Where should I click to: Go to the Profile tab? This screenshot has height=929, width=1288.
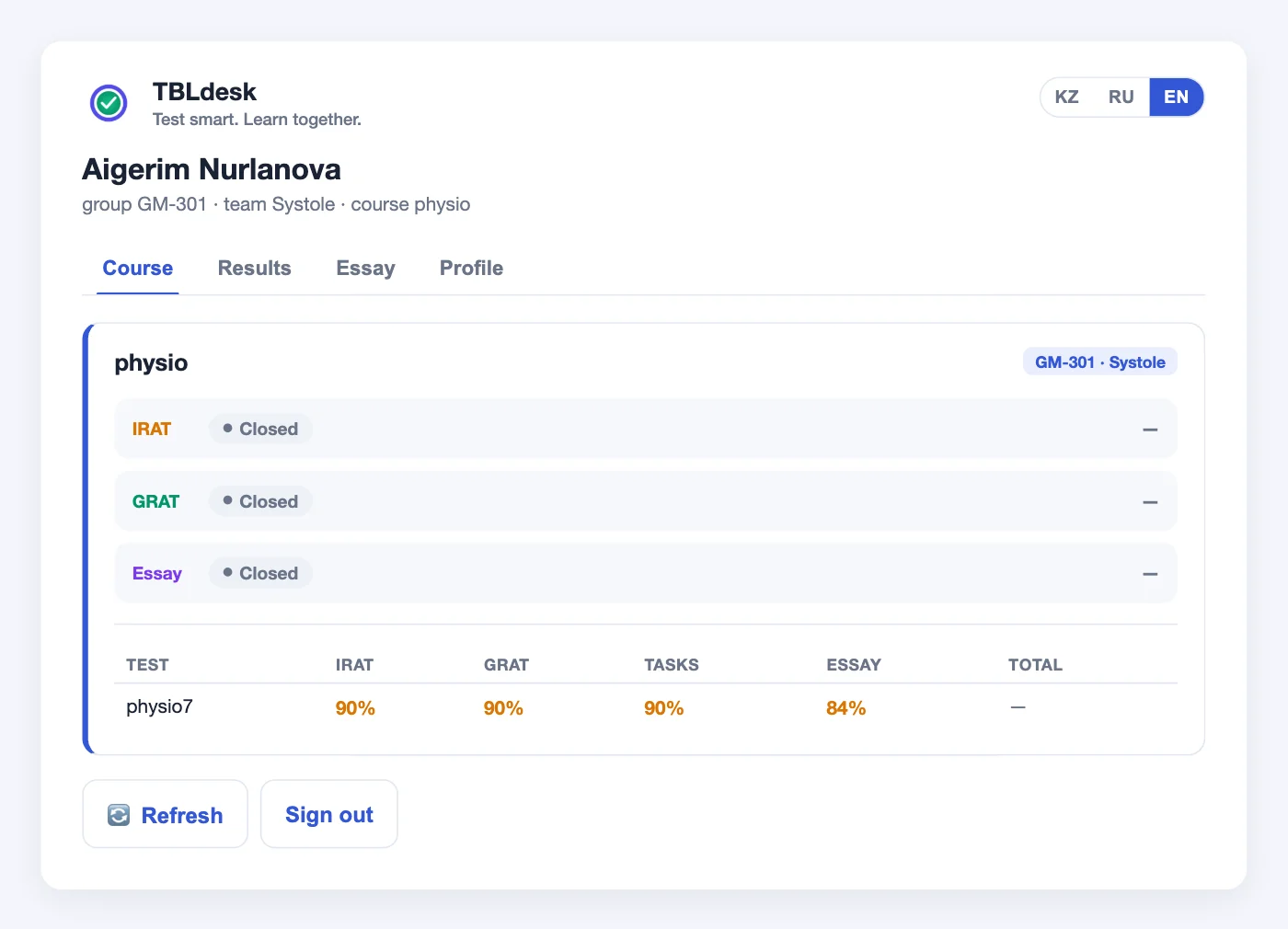coord(471,269)
